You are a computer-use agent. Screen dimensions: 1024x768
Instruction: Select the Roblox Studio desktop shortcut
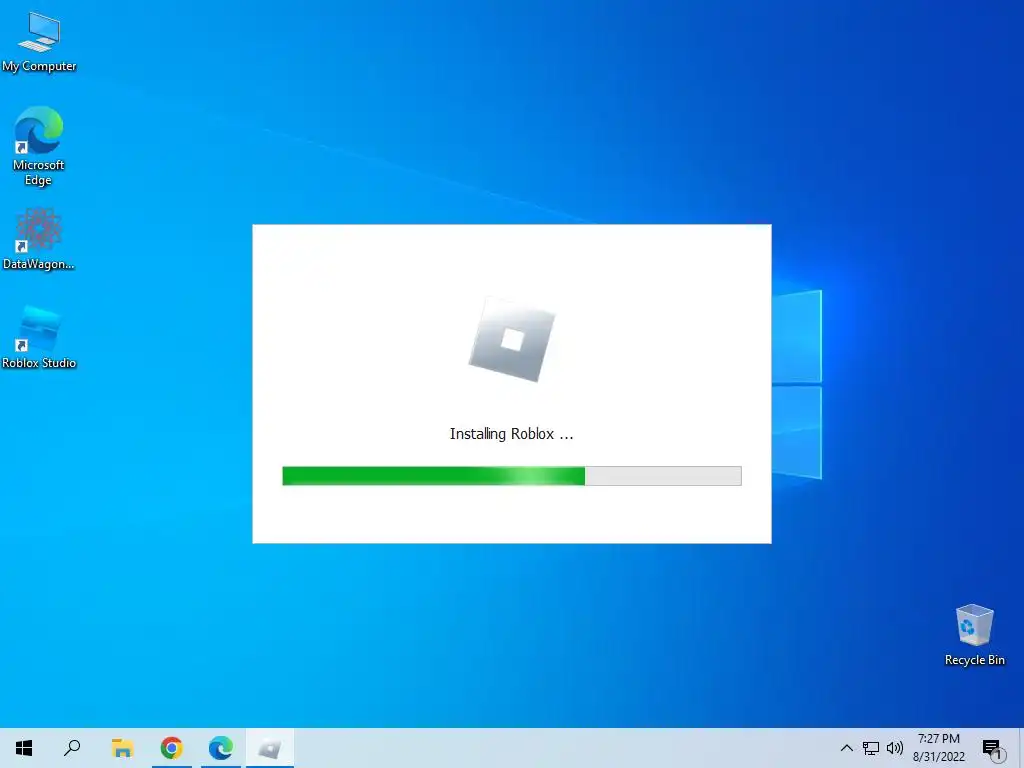click(x=39, y=338)
